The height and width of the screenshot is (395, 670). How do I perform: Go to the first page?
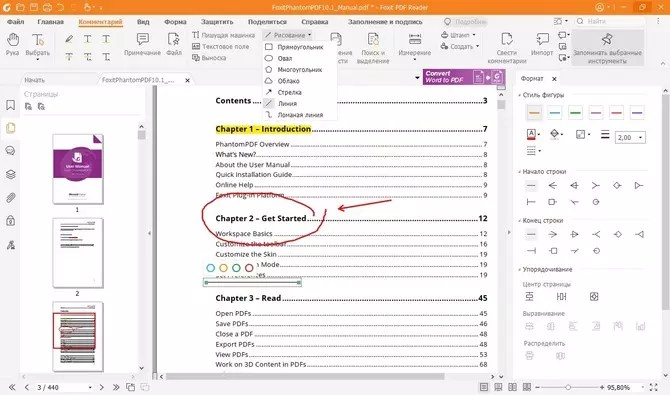[x=12, y=387]
